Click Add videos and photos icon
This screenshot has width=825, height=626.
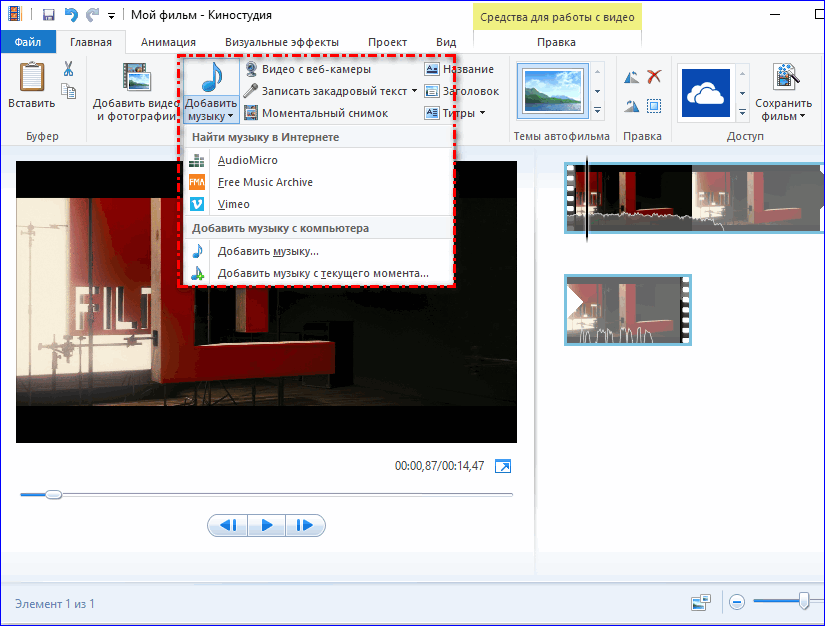[136, 78]
